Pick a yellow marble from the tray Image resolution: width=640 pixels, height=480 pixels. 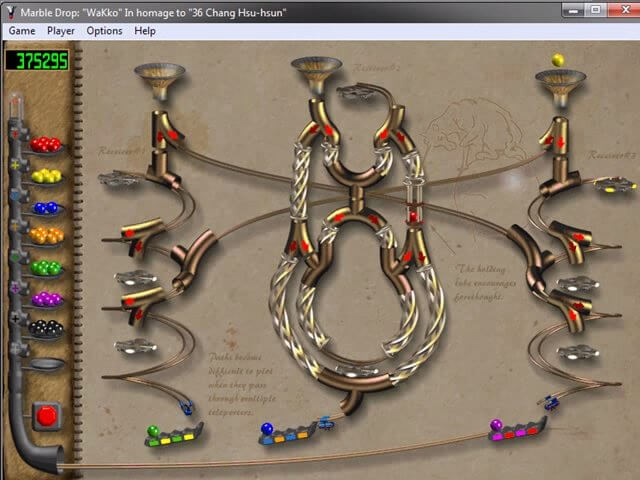[x=46, y=176]
